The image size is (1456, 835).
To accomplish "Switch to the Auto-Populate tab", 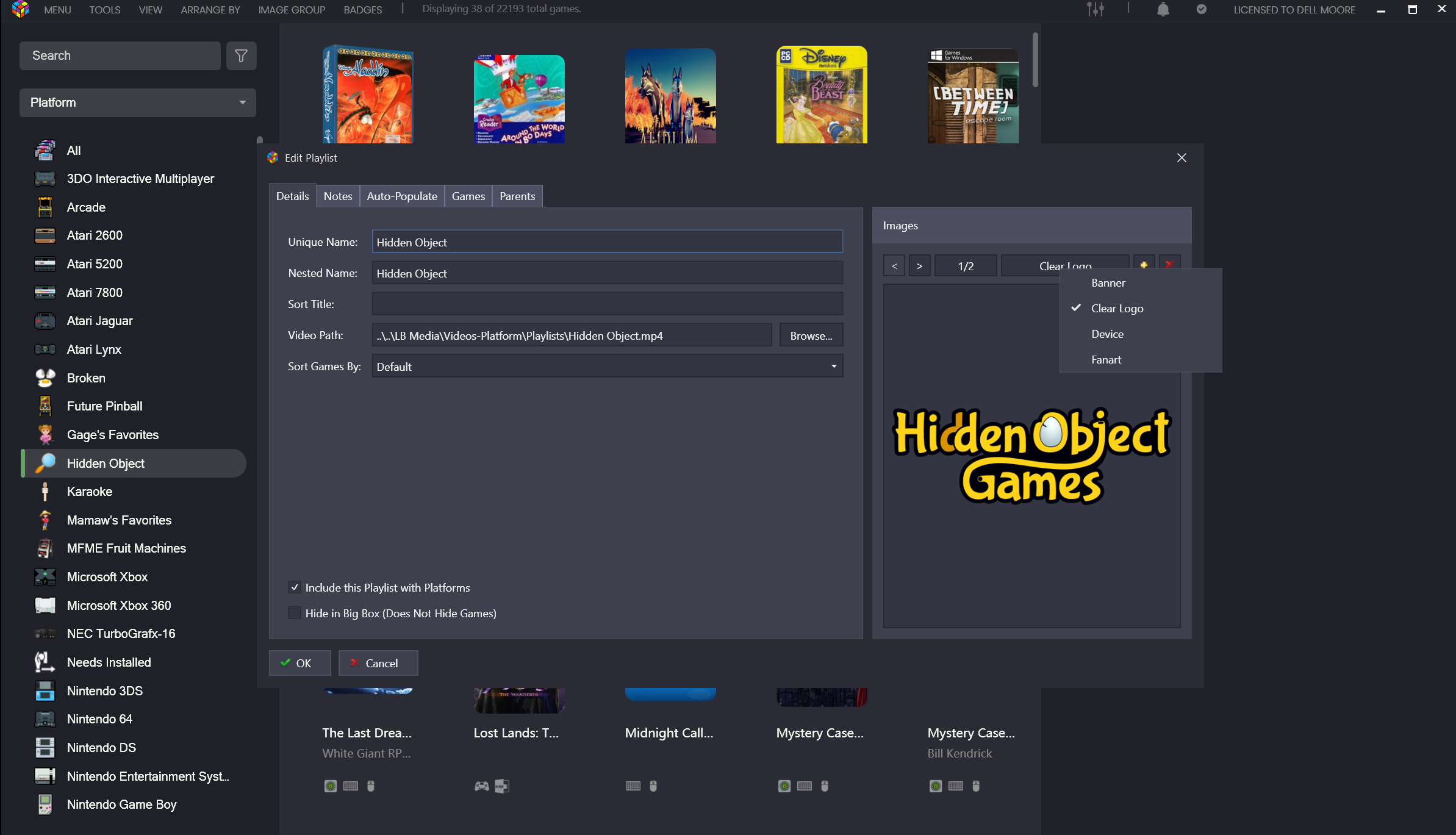I will click(x=402, y=196).
